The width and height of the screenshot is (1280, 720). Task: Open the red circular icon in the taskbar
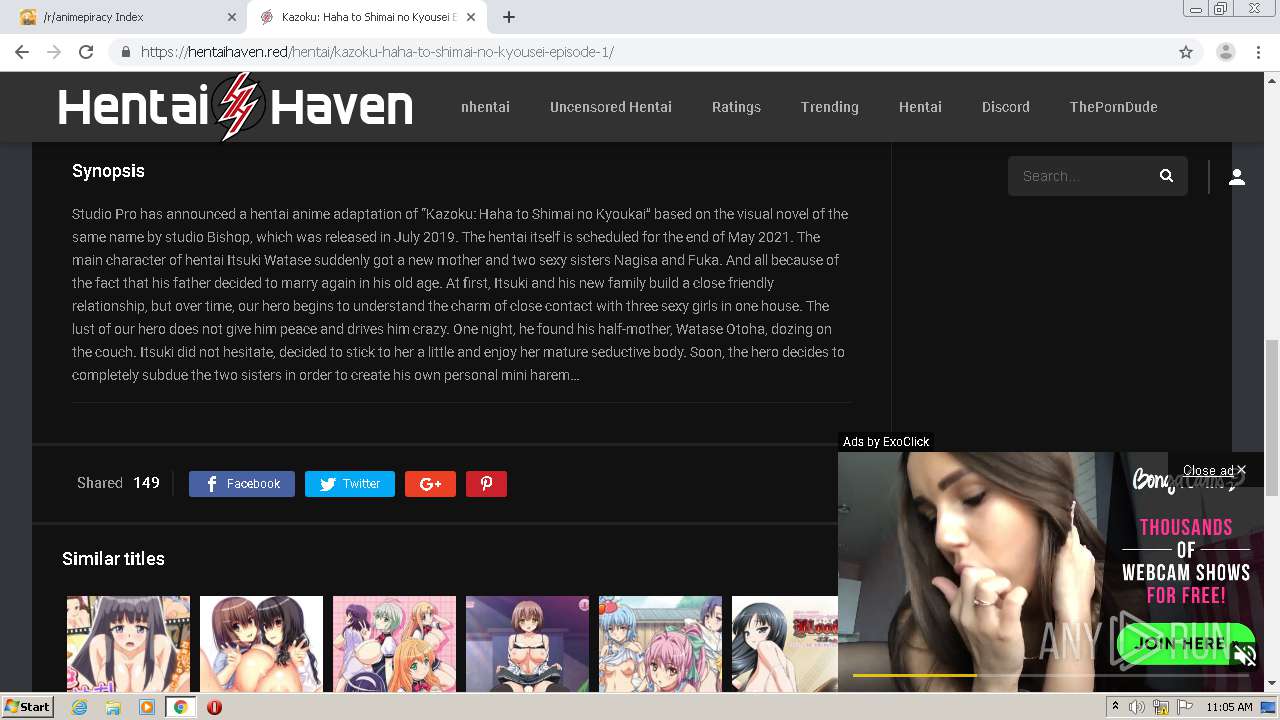click(x=214, y=707)
